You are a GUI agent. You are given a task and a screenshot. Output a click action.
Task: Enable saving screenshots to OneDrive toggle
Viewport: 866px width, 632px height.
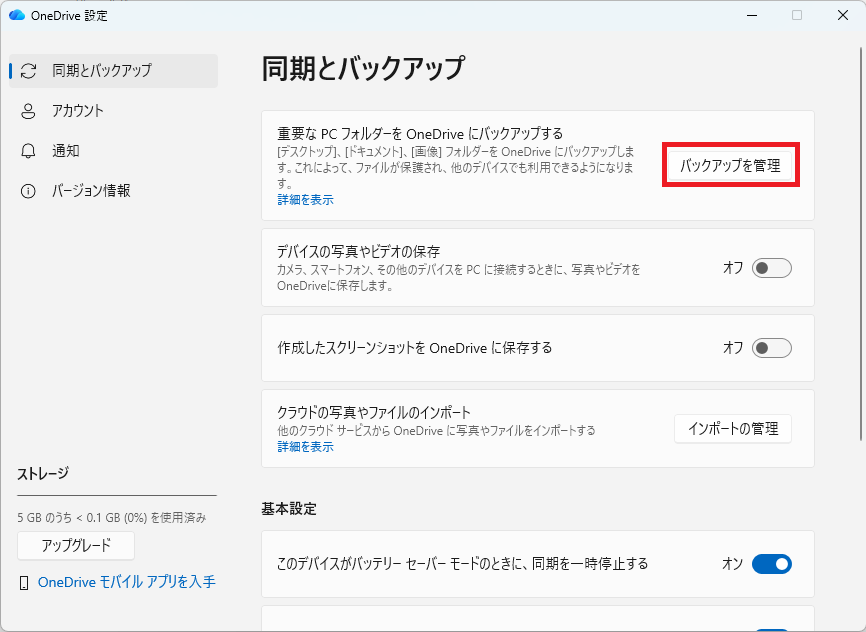click(771, 348)
